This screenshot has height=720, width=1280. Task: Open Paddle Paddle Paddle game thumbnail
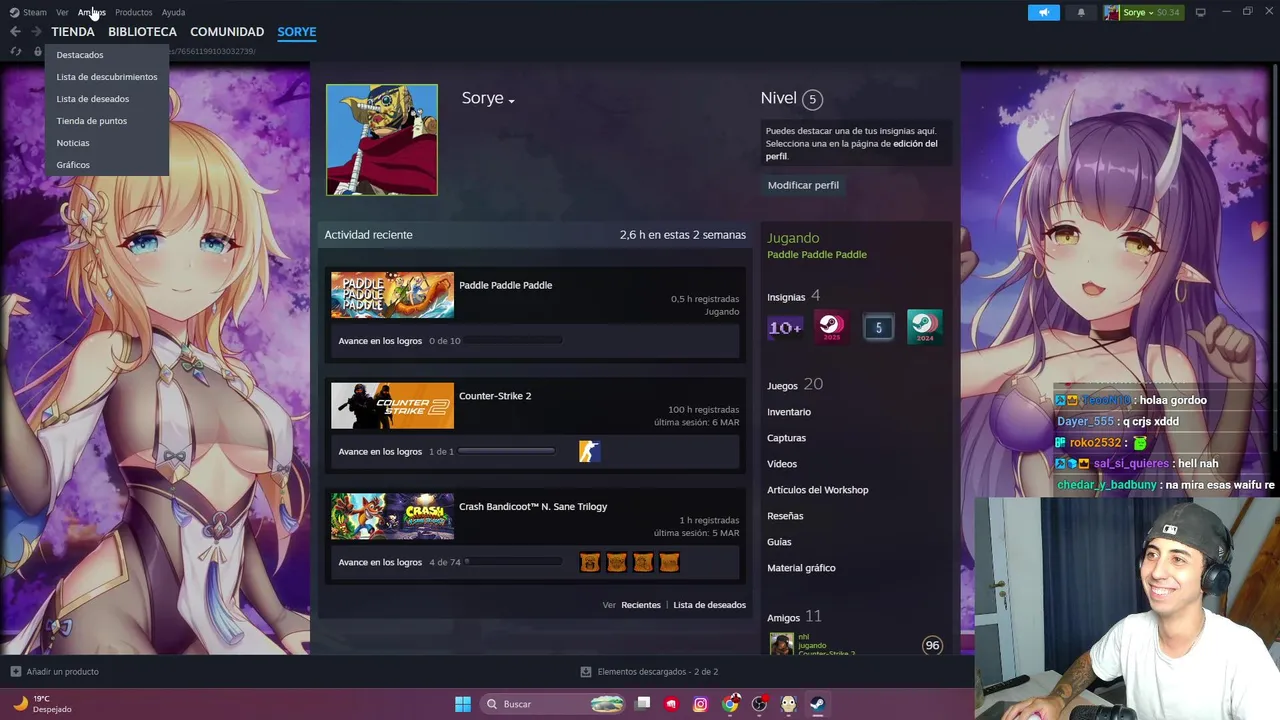point(392,295)
